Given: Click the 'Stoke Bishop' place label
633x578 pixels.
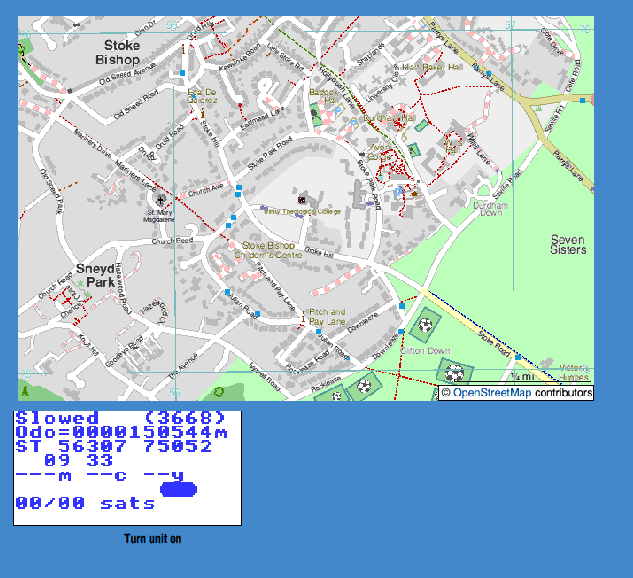Looking at the screenshot, I should tap(118, 52).
